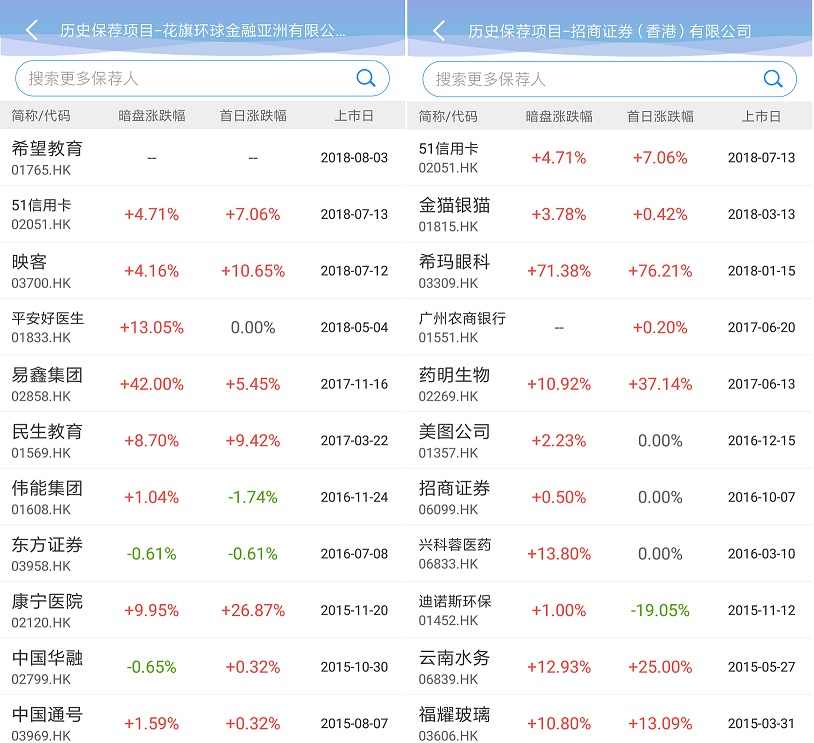Image resolution: width=814 pixels, height=743 pixels.
Task: Tap back arrow in left Citigroup panel
Action: [32, 30]
